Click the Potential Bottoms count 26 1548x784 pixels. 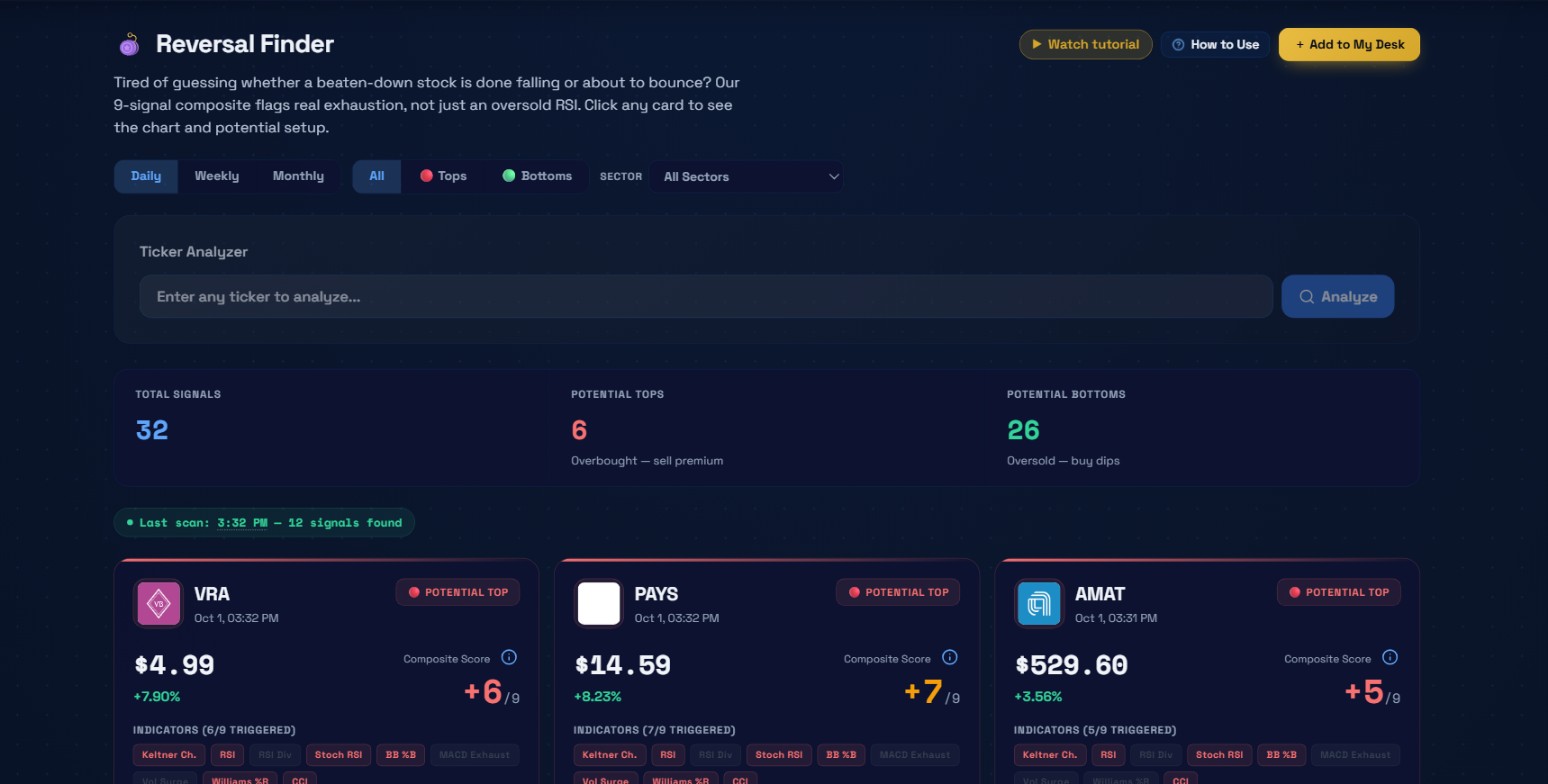1023,430
